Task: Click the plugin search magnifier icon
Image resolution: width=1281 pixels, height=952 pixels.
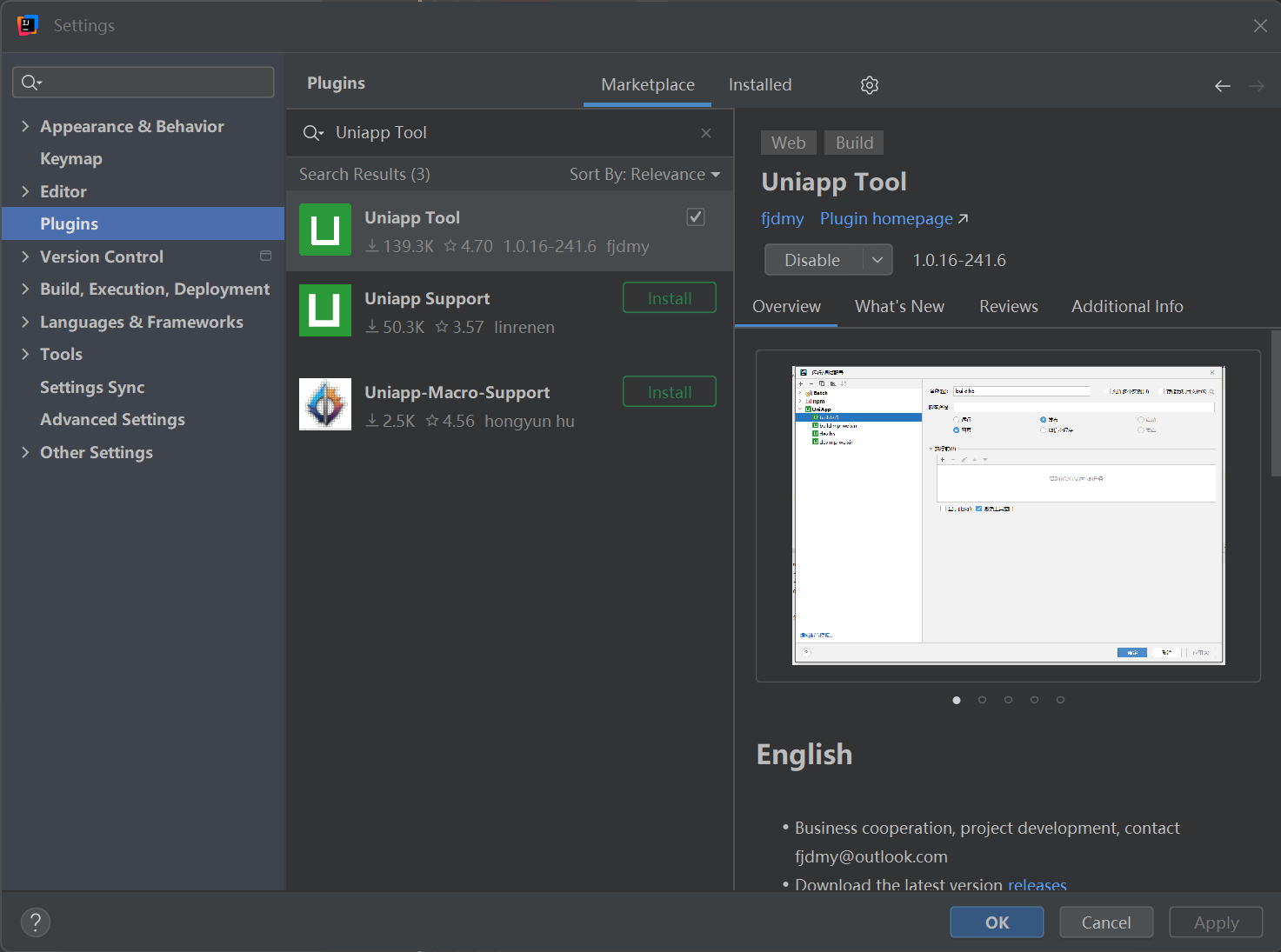Action: tap(312, 132)
